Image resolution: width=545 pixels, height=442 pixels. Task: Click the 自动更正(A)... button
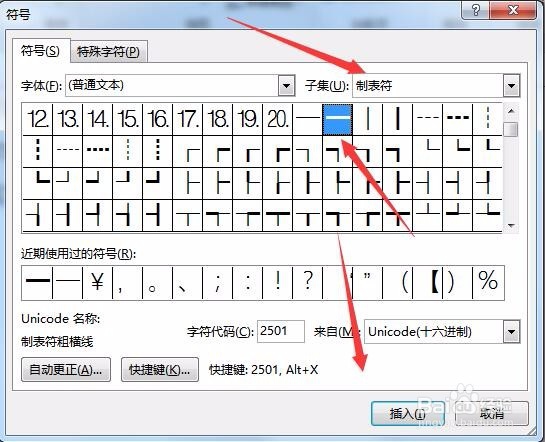pyautogui.click(x=66, y=370)
